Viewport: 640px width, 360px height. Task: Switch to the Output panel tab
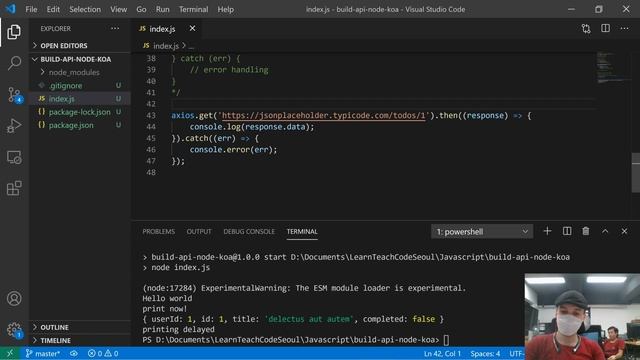199,231
